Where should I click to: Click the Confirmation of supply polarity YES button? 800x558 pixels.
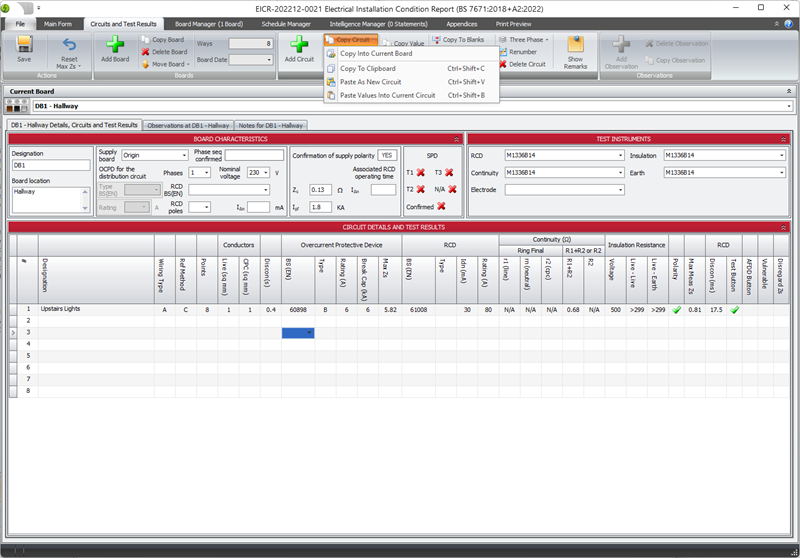tap(387, 155)
